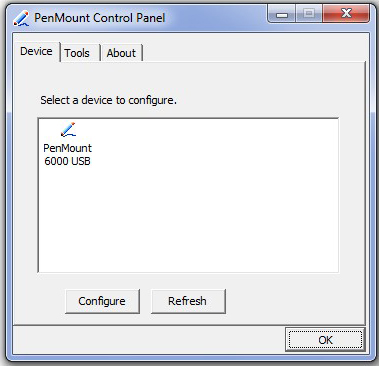Click blank panel area left of Configure

40,301
